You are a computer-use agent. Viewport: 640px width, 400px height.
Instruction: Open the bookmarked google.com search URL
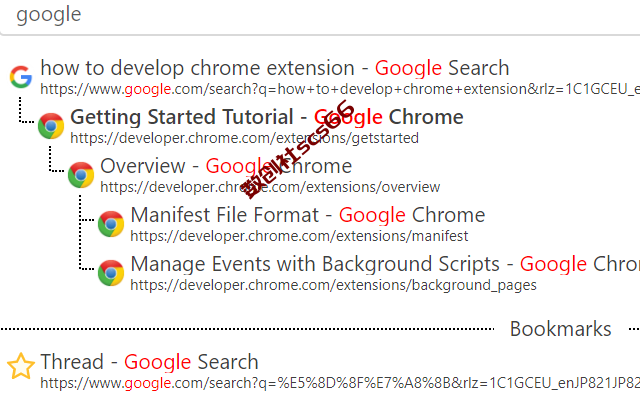340,383
